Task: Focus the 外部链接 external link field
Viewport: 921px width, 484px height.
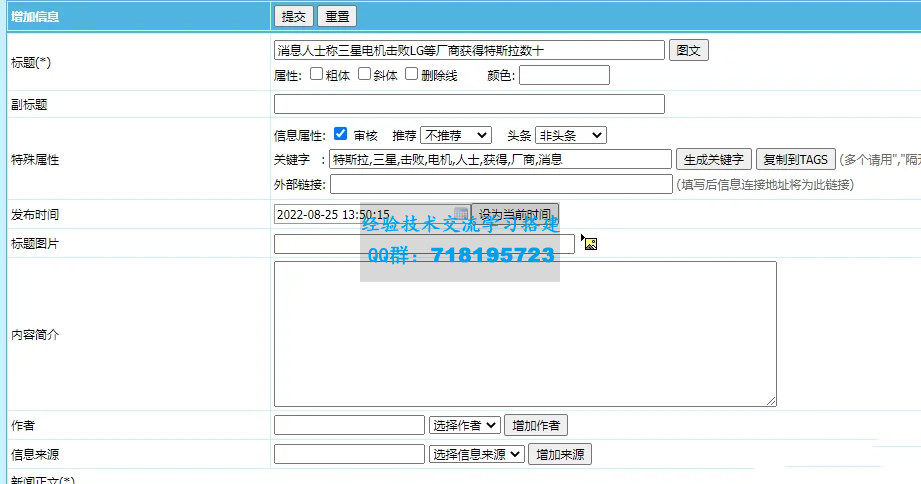Action: (x=501, y=184)
